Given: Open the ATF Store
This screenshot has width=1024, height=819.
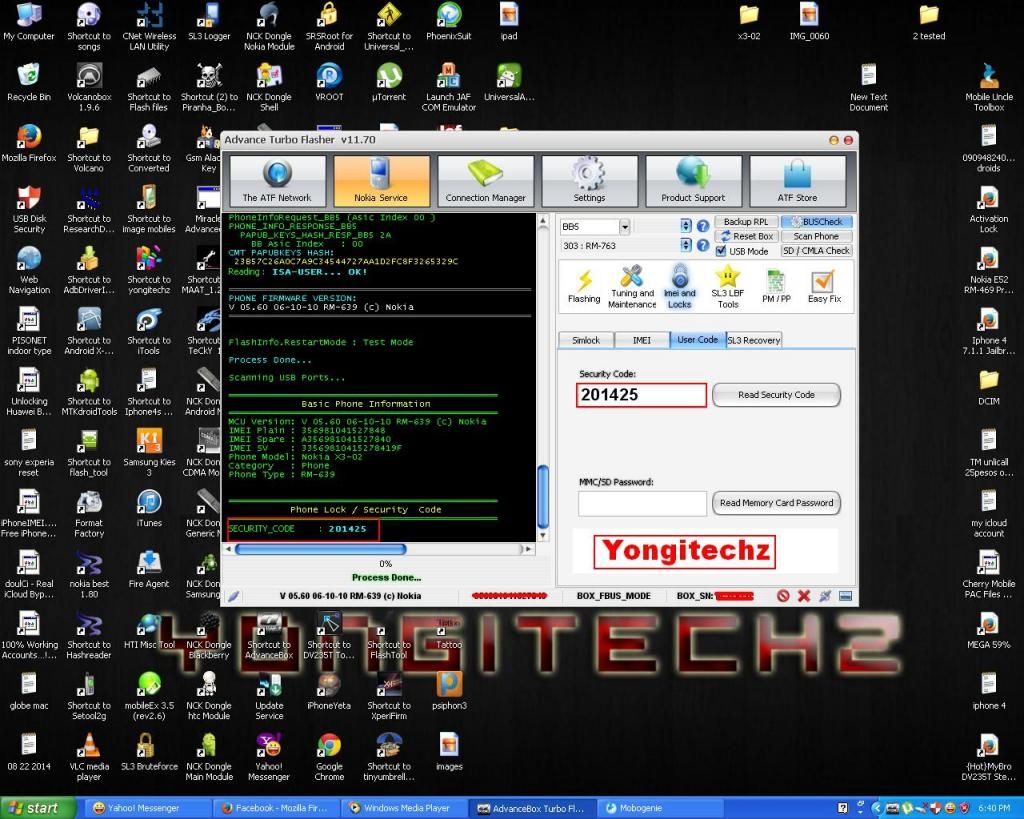Looking at the screenshot, I should (797, 181).
